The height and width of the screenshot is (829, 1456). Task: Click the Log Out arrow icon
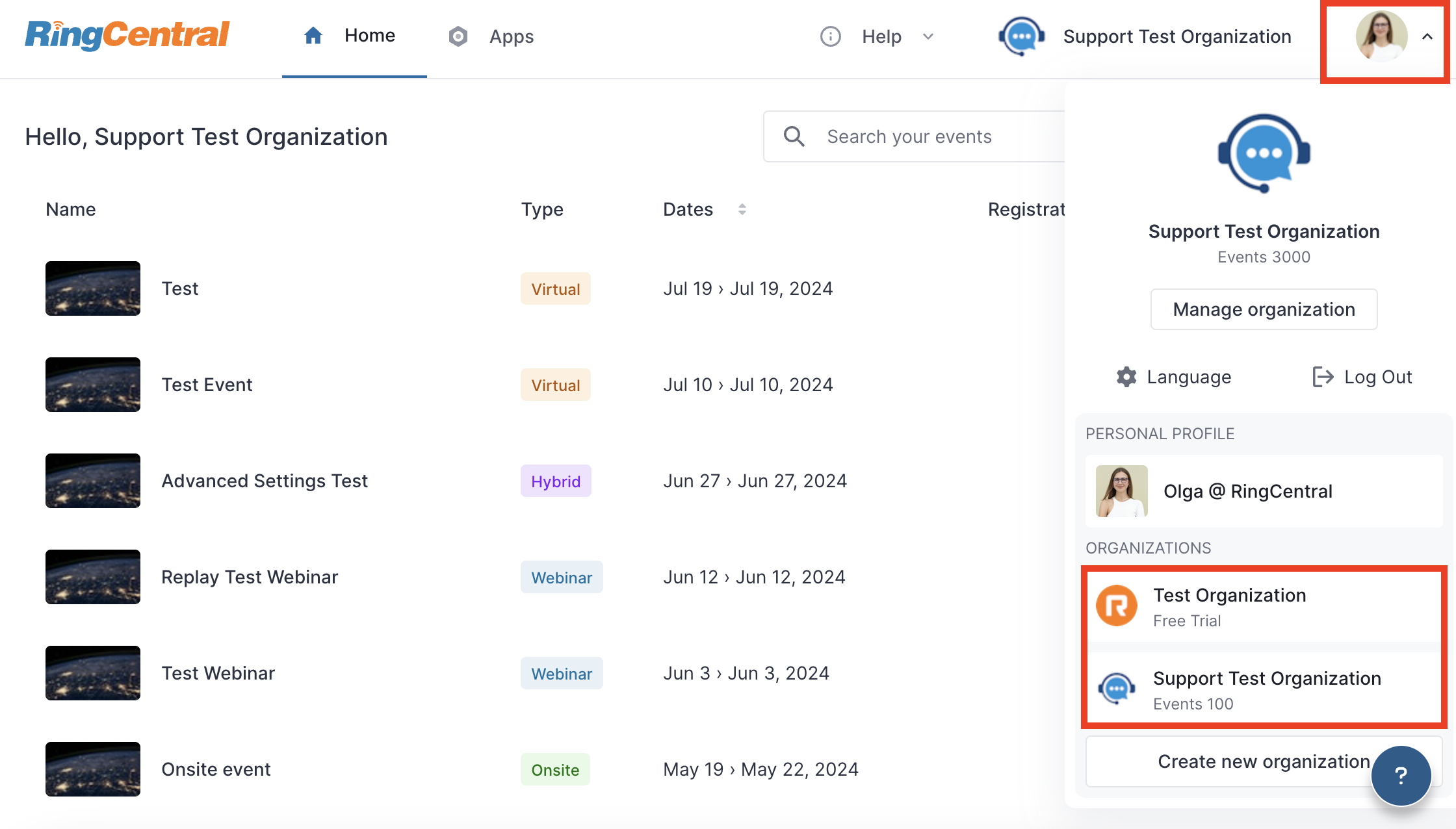coord(1323,377)
